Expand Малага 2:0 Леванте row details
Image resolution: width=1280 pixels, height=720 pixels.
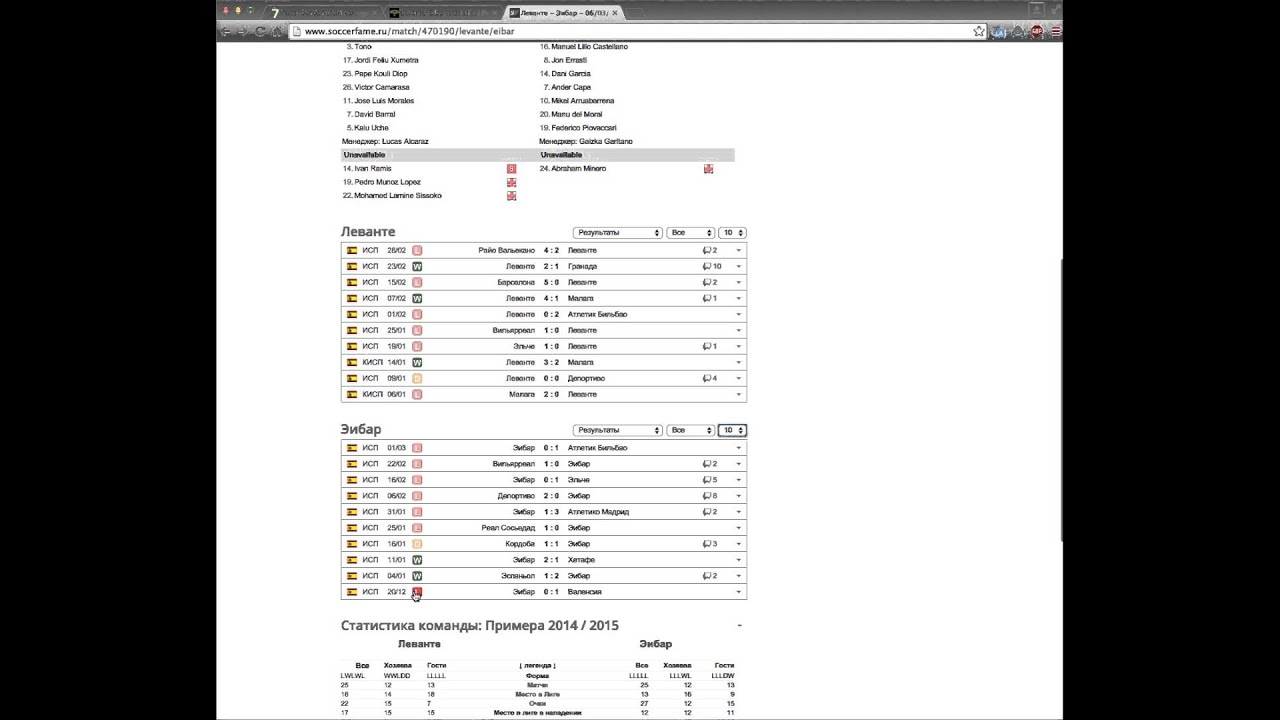pyautogui.click(x=739, y=394)
